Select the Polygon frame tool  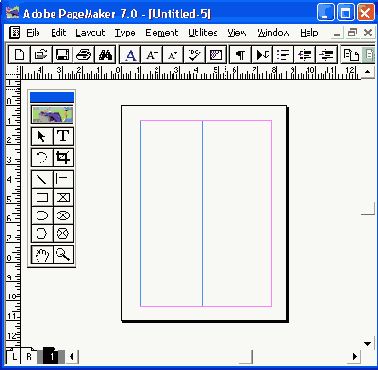point(63,233)
